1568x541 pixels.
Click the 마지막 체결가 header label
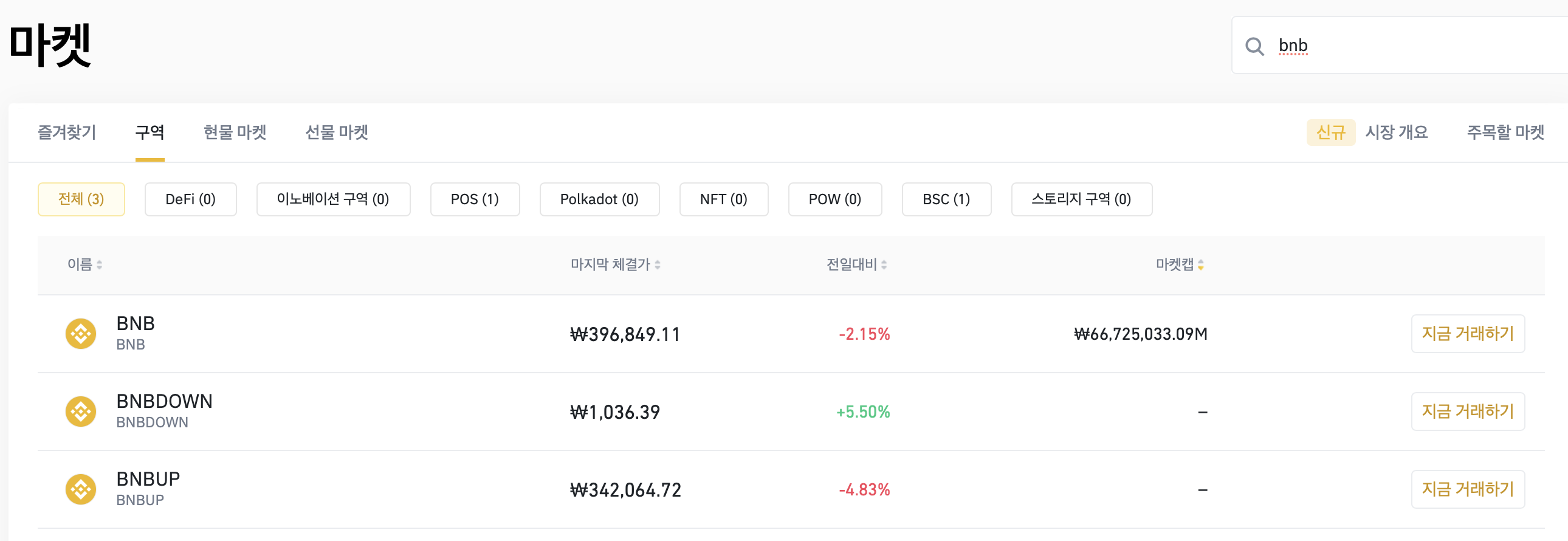coord(611,264)
